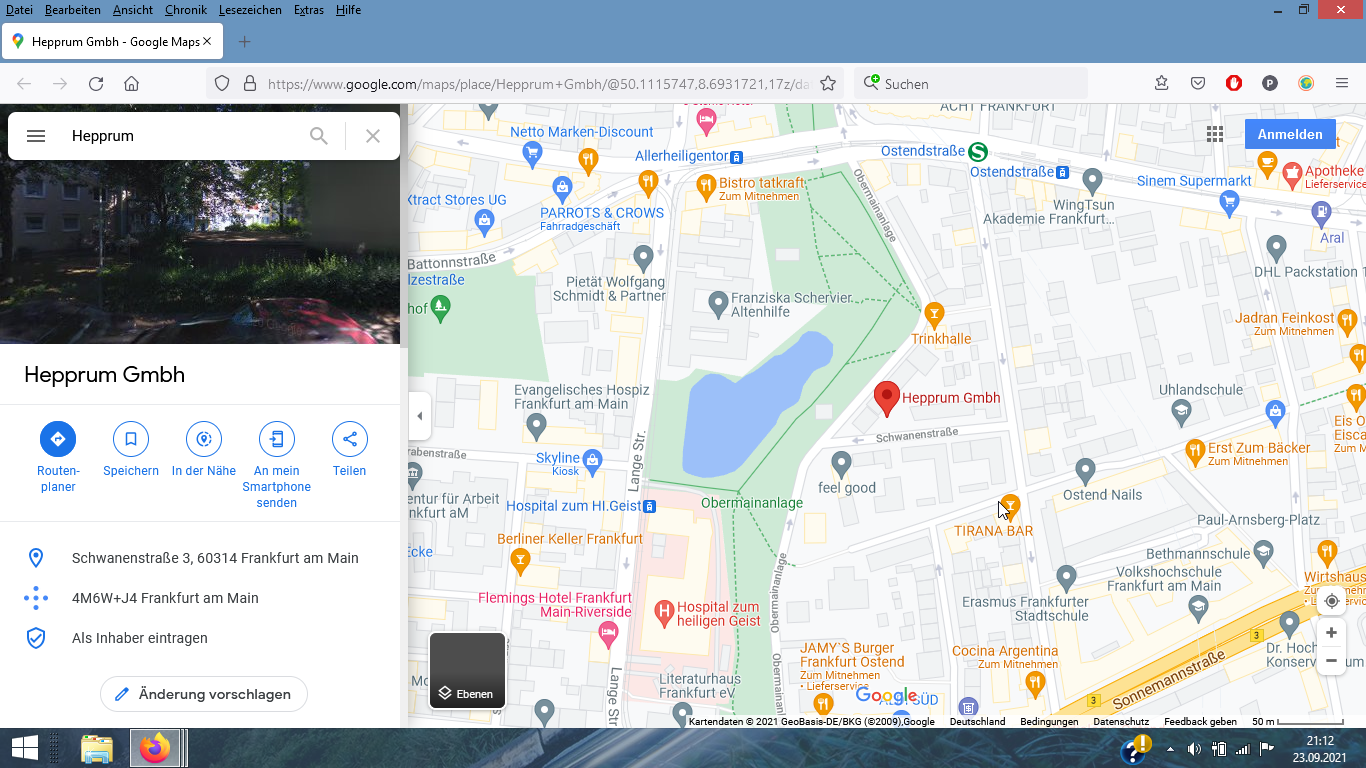Clear the Hepprum search field
This screenshot has height=768, width=1366.
pos(373,136)
